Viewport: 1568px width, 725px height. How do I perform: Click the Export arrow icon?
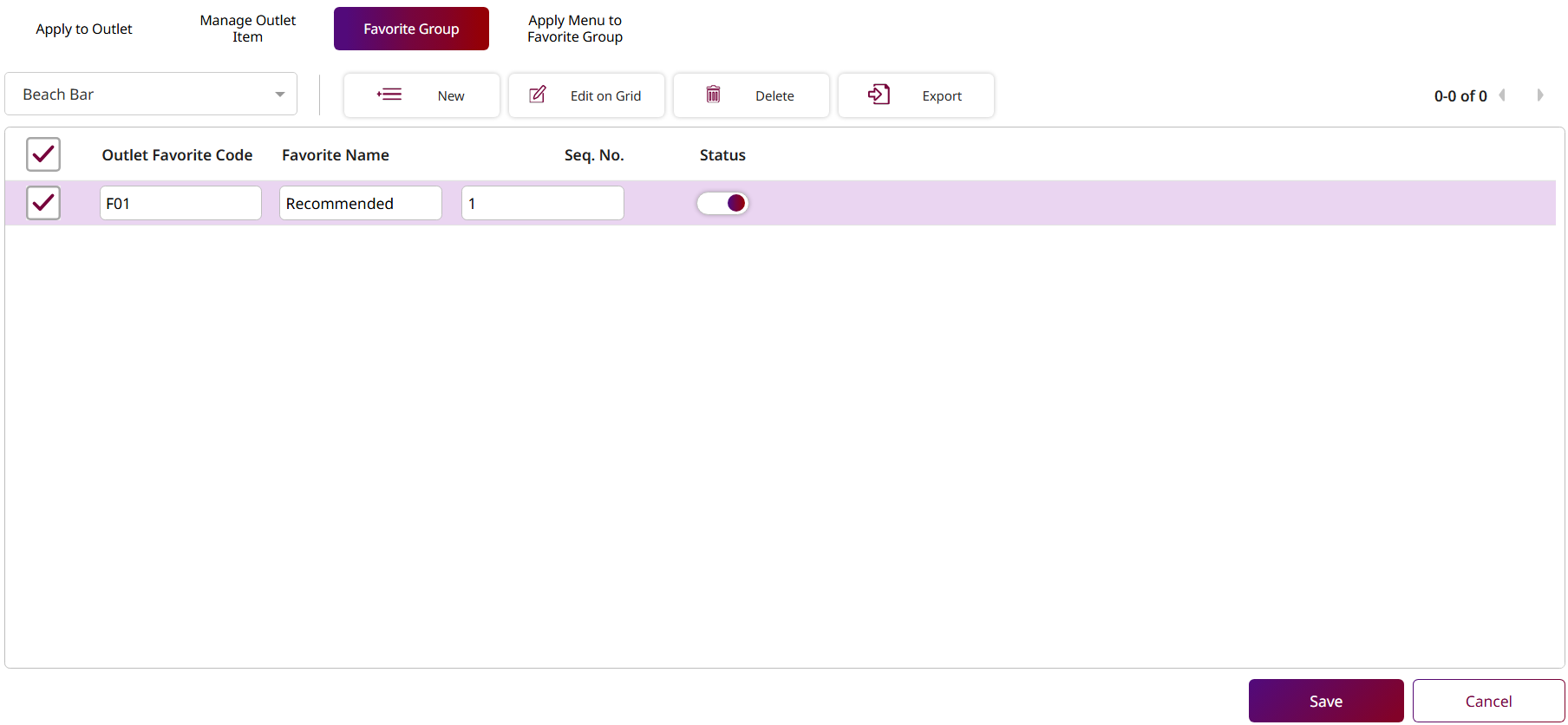pyautogui.click(x=879, y=95)
